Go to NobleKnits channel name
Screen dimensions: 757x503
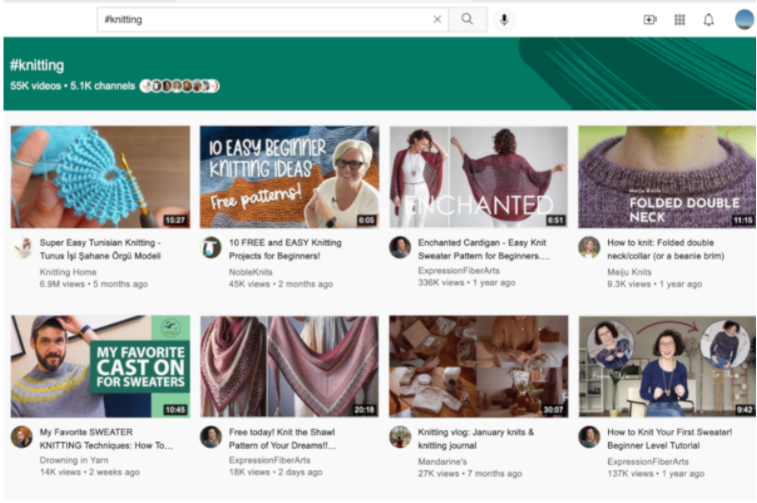click(251, 272)
